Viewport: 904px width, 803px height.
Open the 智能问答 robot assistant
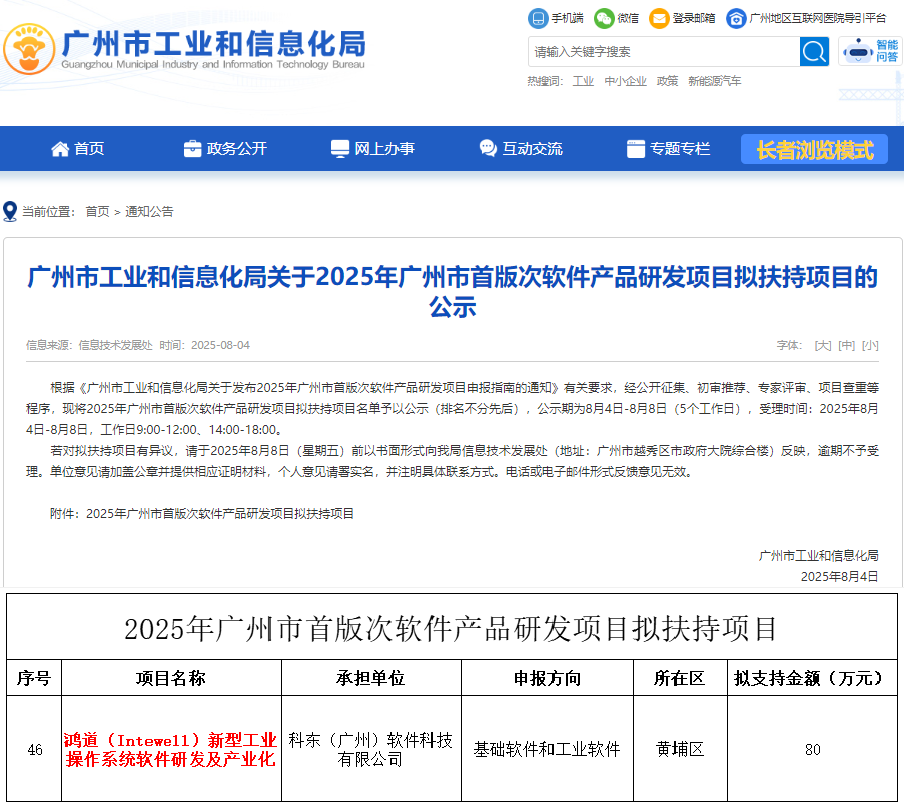click(x=870, y=51)
